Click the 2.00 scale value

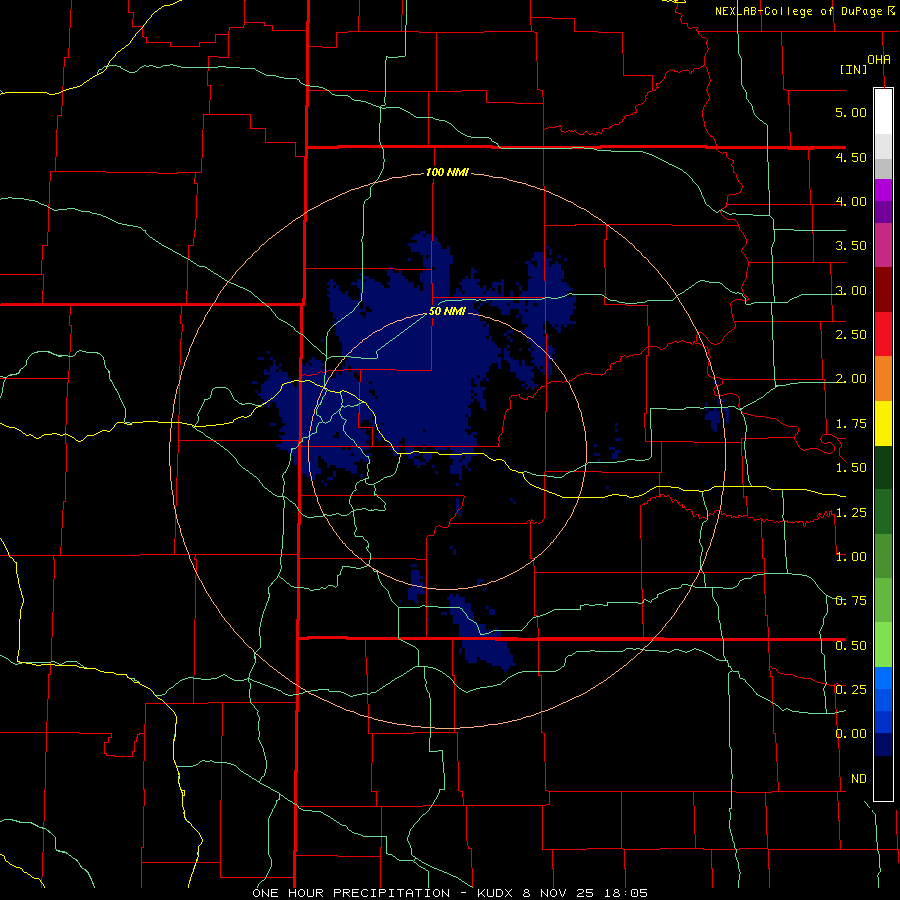851,379
